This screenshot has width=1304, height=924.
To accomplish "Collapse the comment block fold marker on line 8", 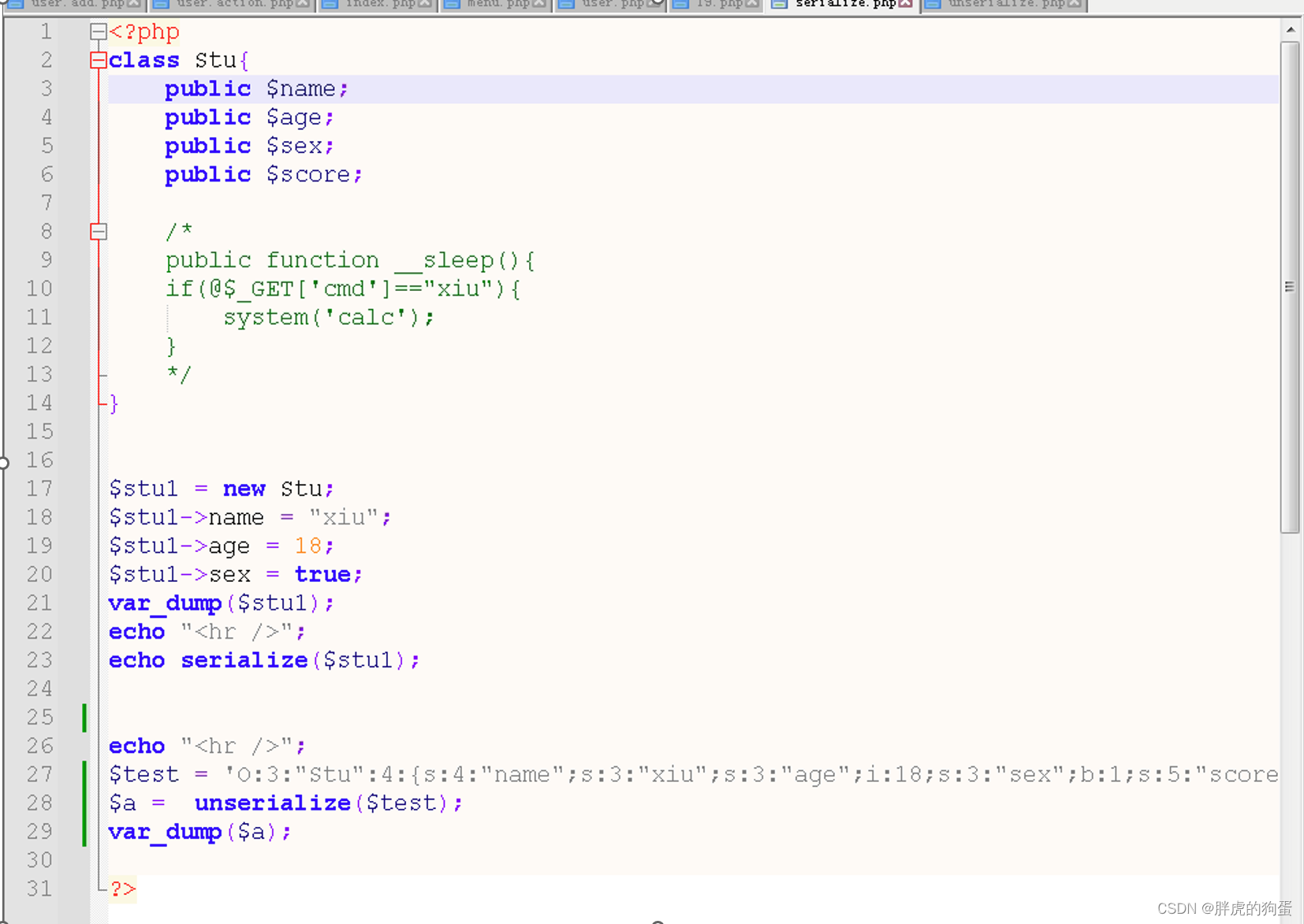I will click(99, 231).
